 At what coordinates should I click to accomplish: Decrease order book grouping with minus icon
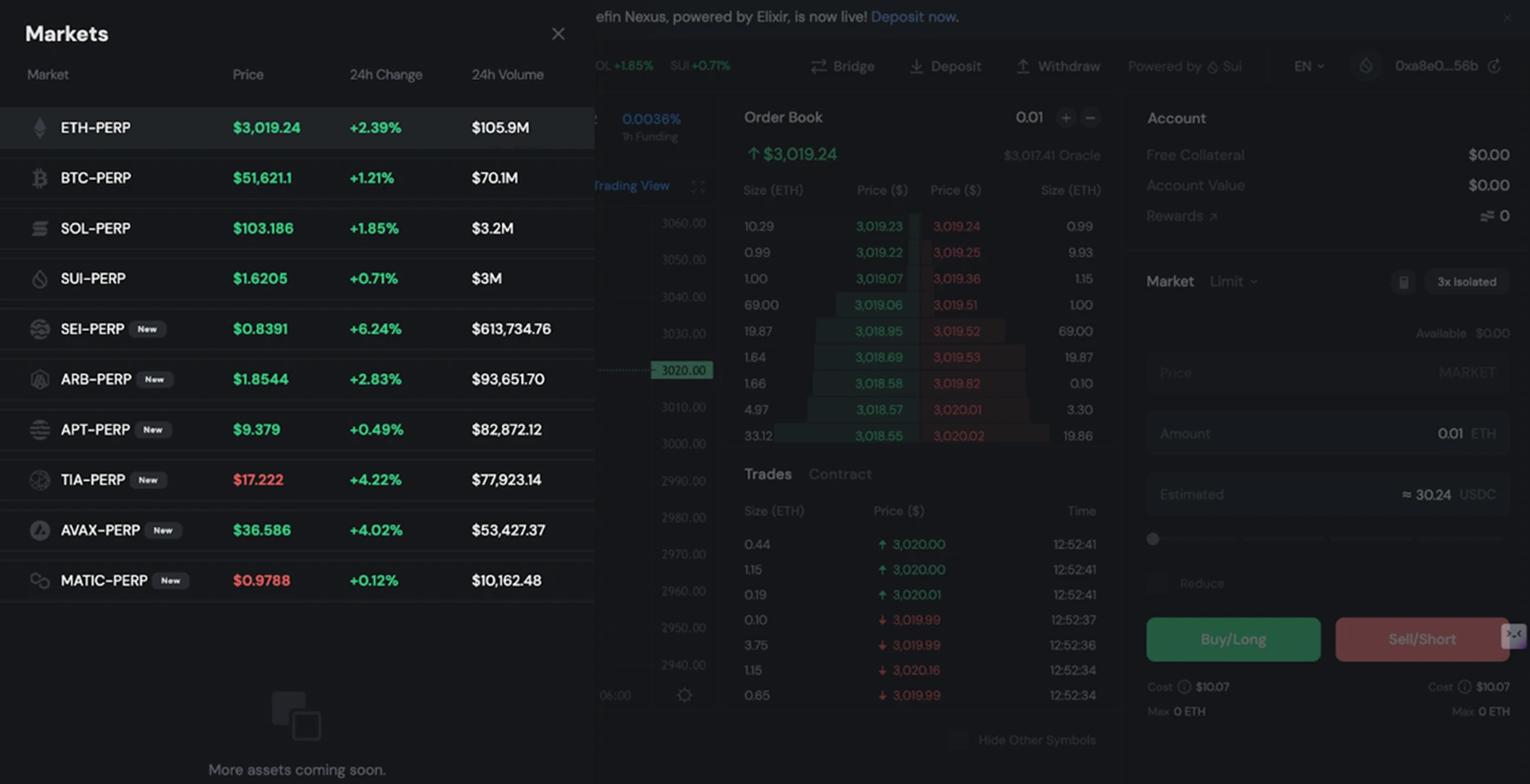coord(1091,117)
